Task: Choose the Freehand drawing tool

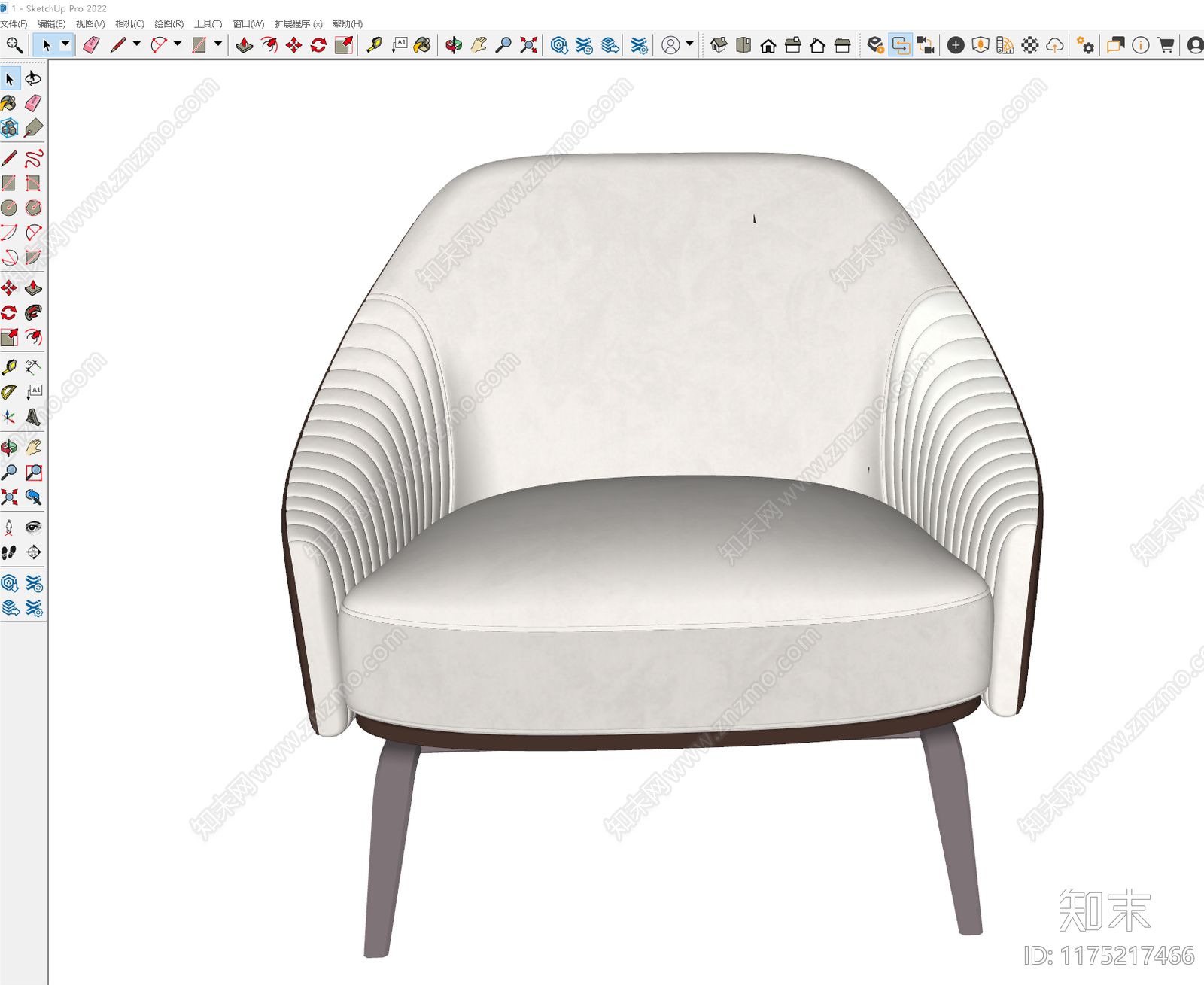Action: click(33, 158)
